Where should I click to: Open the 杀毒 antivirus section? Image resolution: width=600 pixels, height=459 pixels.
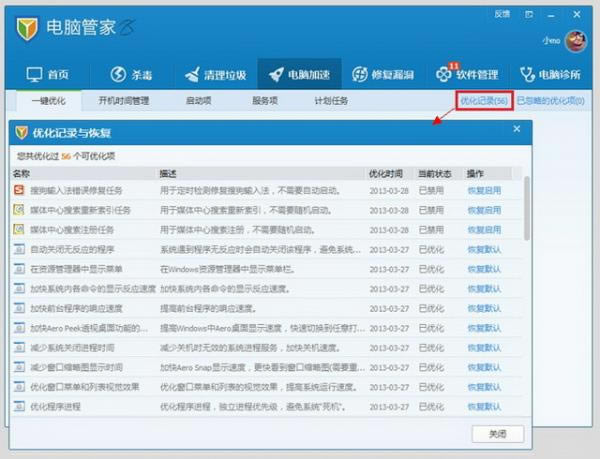[131, 74]
